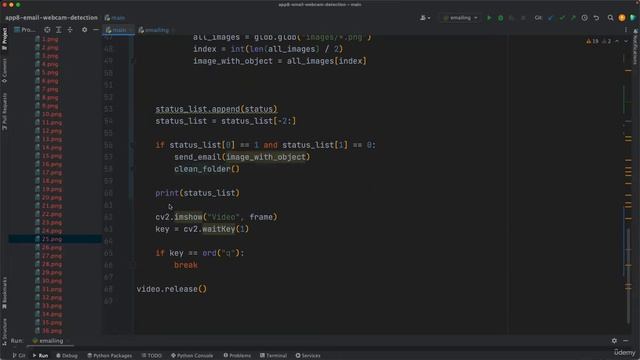
Task: Click send_email call in code
Action: tap(242, 157)
